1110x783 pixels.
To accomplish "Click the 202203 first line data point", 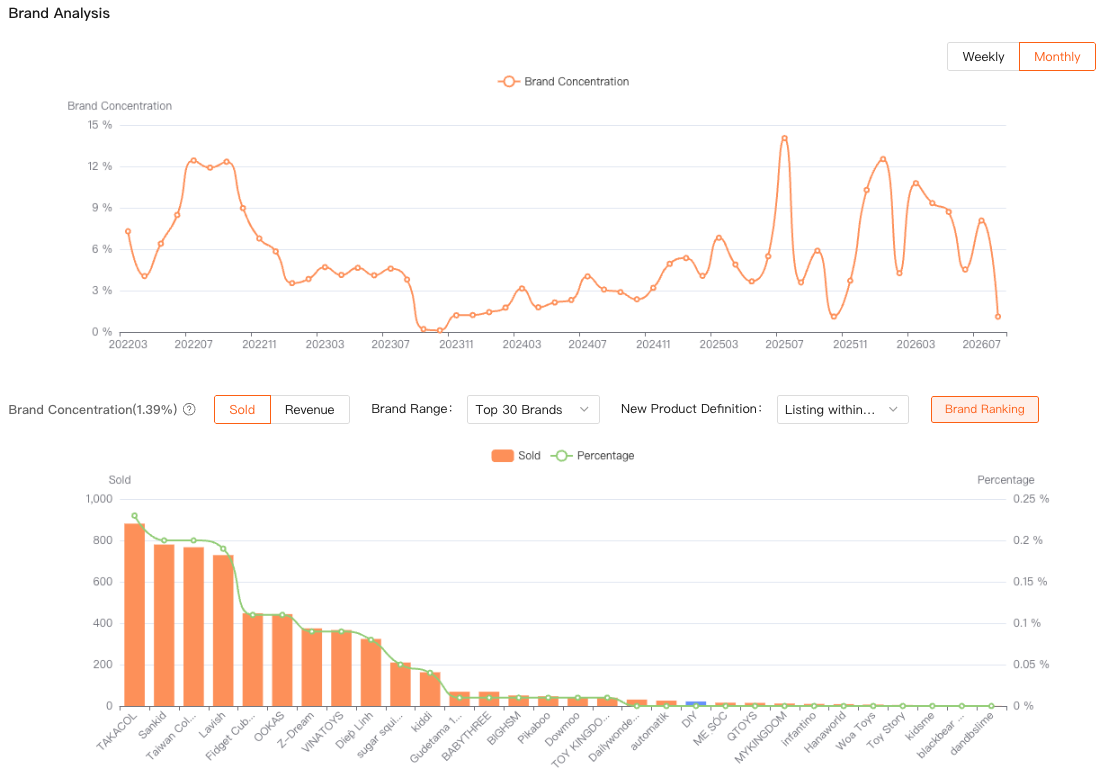I will tap(128, 232).
